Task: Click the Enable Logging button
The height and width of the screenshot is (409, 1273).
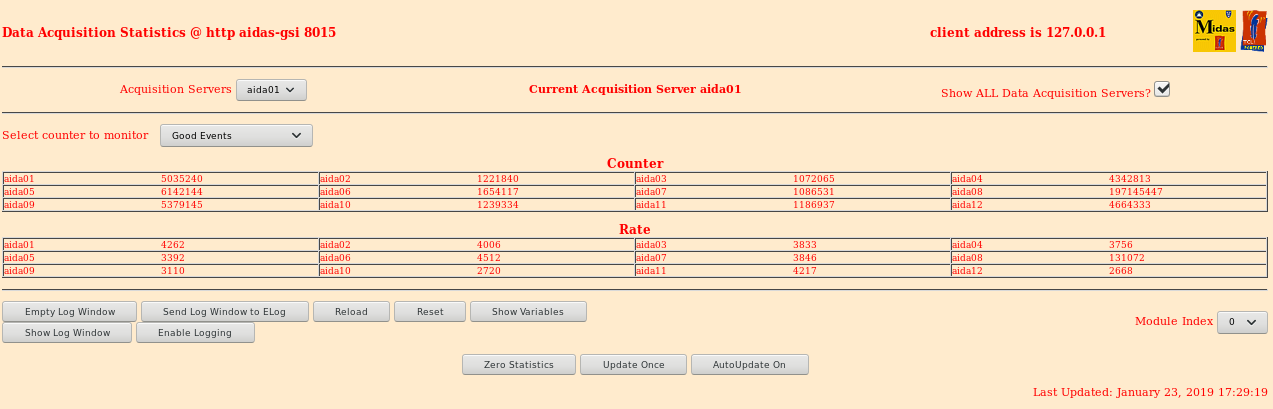Action: [195, 333]
